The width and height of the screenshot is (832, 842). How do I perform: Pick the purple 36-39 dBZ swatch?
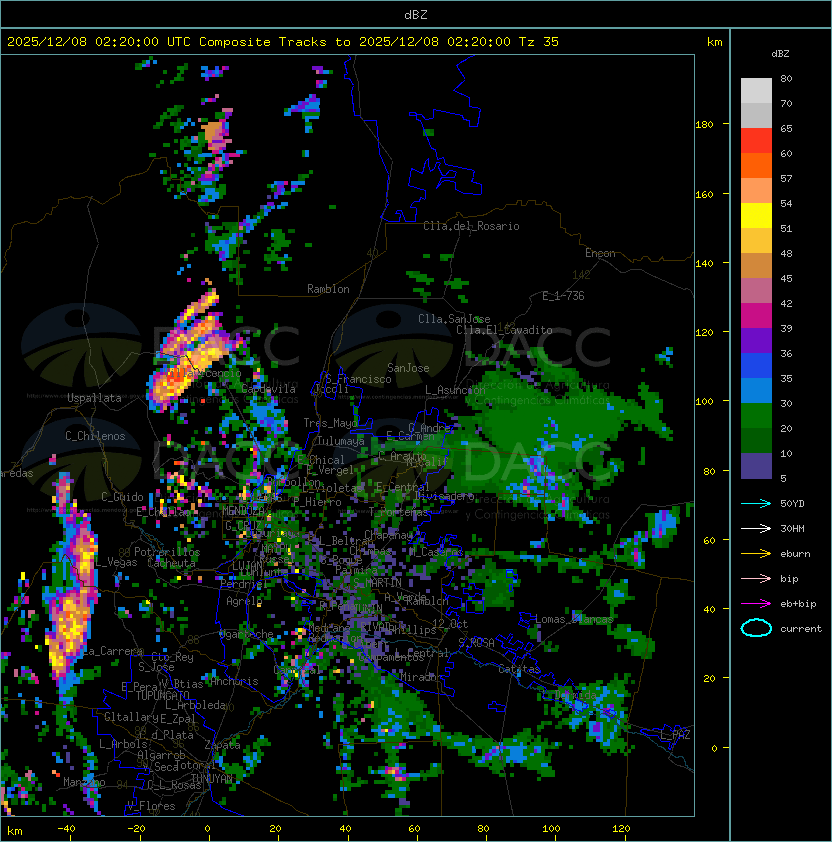[x=756, y=340]
